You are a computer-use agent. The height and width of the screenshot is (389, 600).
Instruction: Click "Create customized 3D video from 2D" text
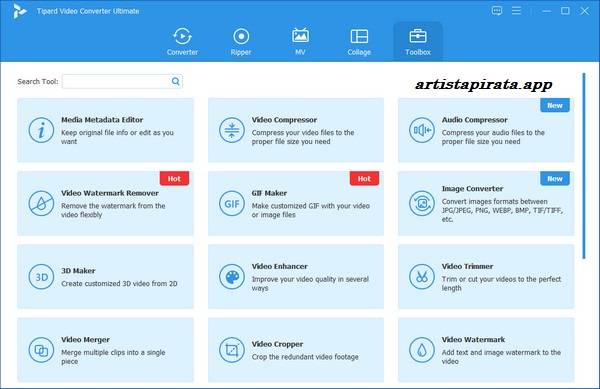[119, 283]
